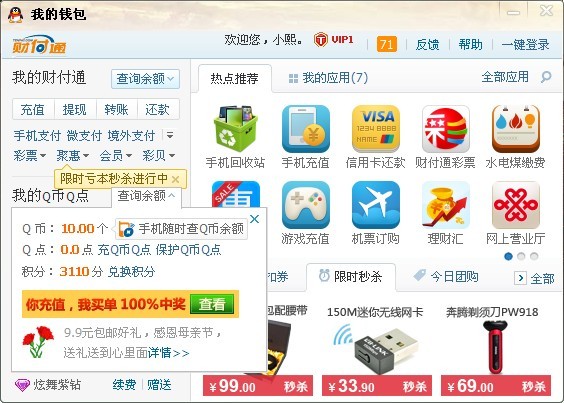564x403 pixels.
Task: Expand the 聚惠 dropdown menu
Action: tap(72, 156)
